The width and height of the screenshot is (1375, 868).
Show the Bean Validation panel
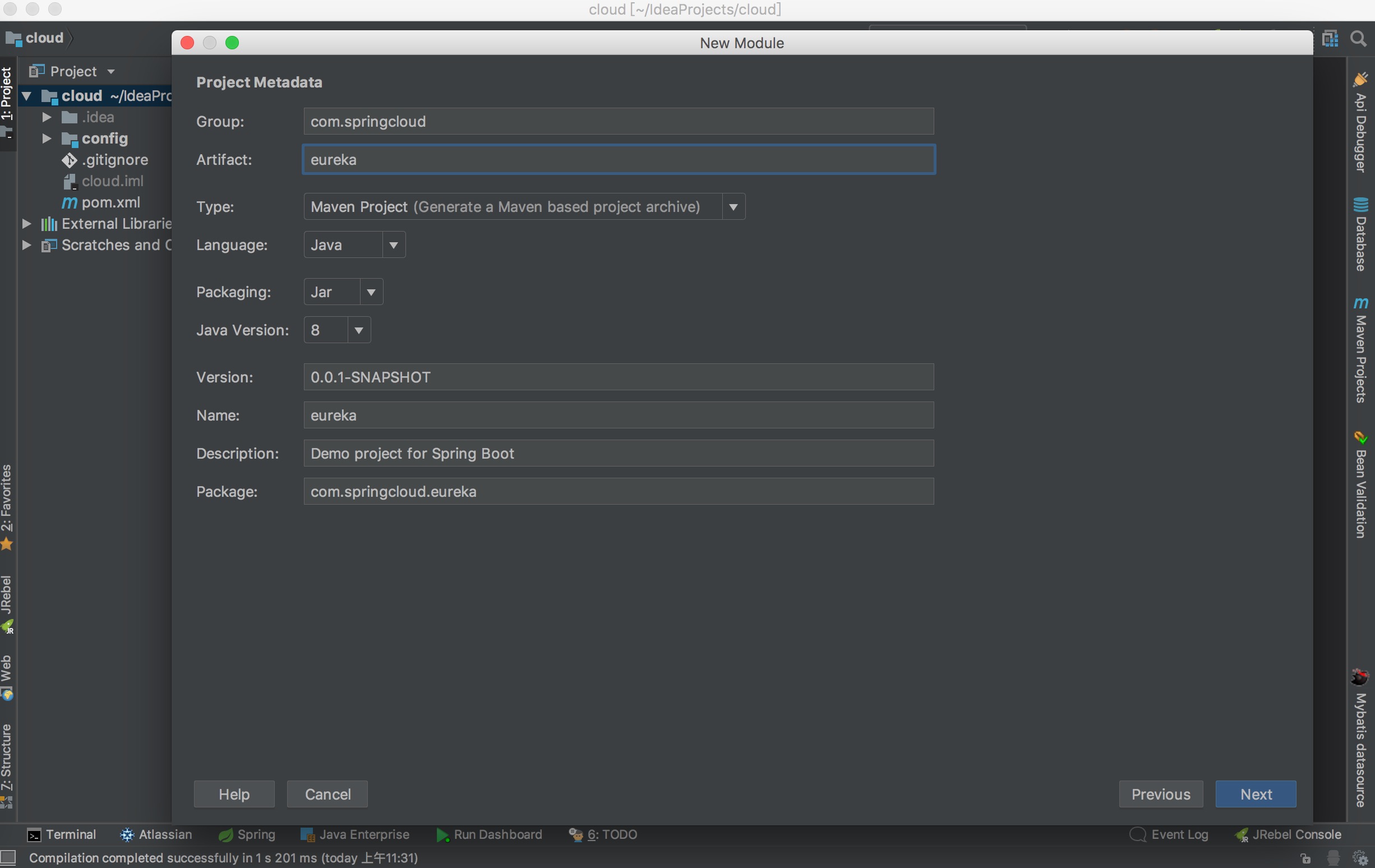pyautogui.click(x=1361, y=486)
